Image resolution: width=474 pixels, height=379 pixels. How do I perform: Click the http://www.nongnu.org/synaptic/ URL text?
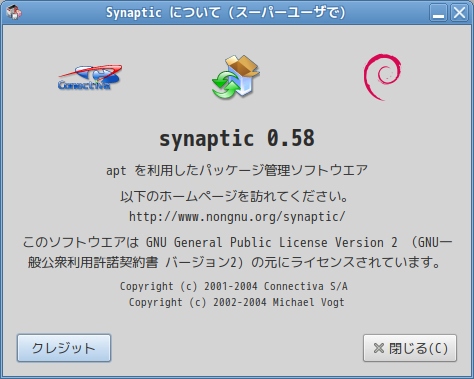coord(237,217)
